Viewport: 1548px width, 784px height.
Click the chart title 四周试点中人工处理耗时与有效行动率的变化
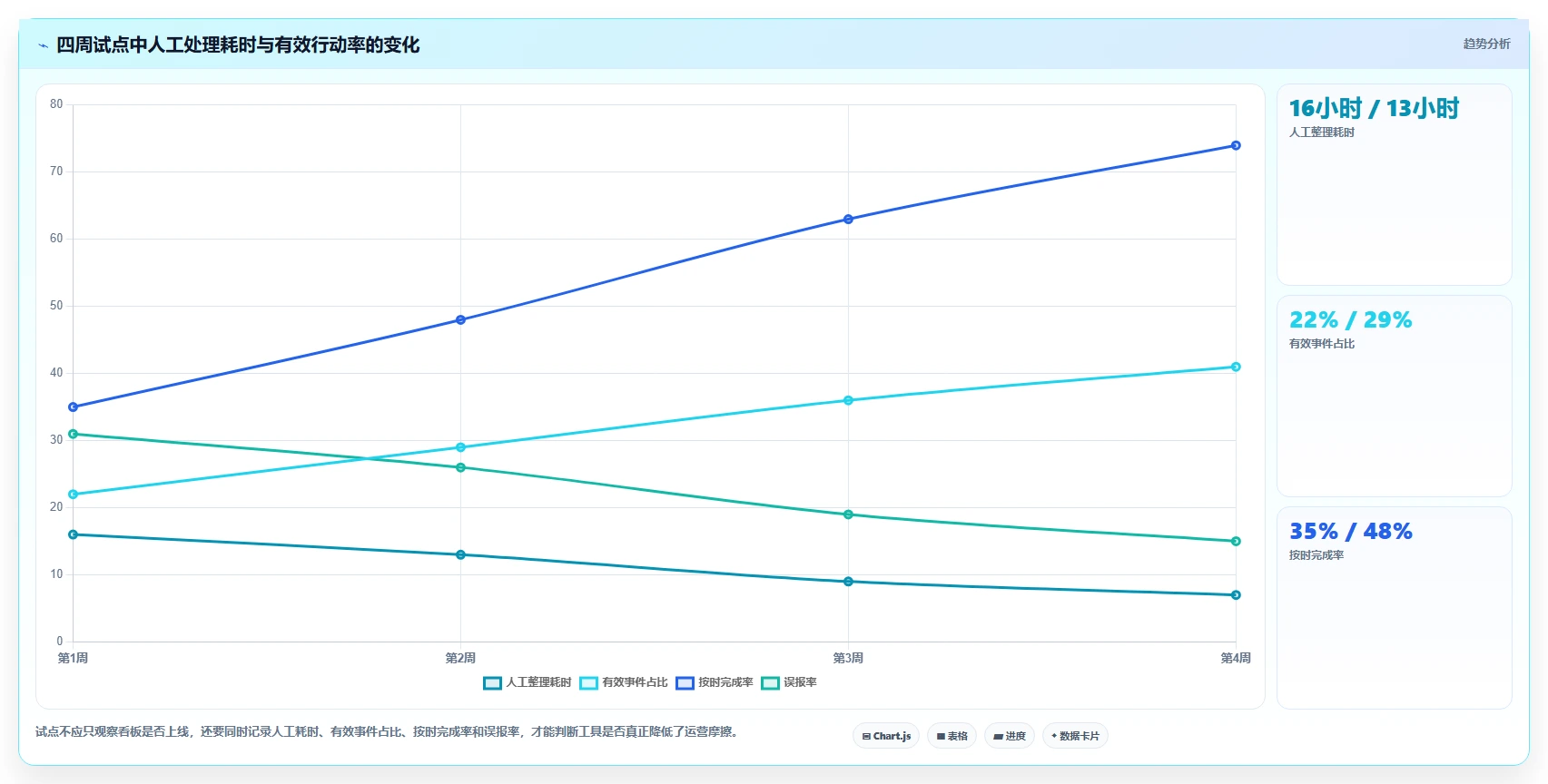[x=238, y=44]
